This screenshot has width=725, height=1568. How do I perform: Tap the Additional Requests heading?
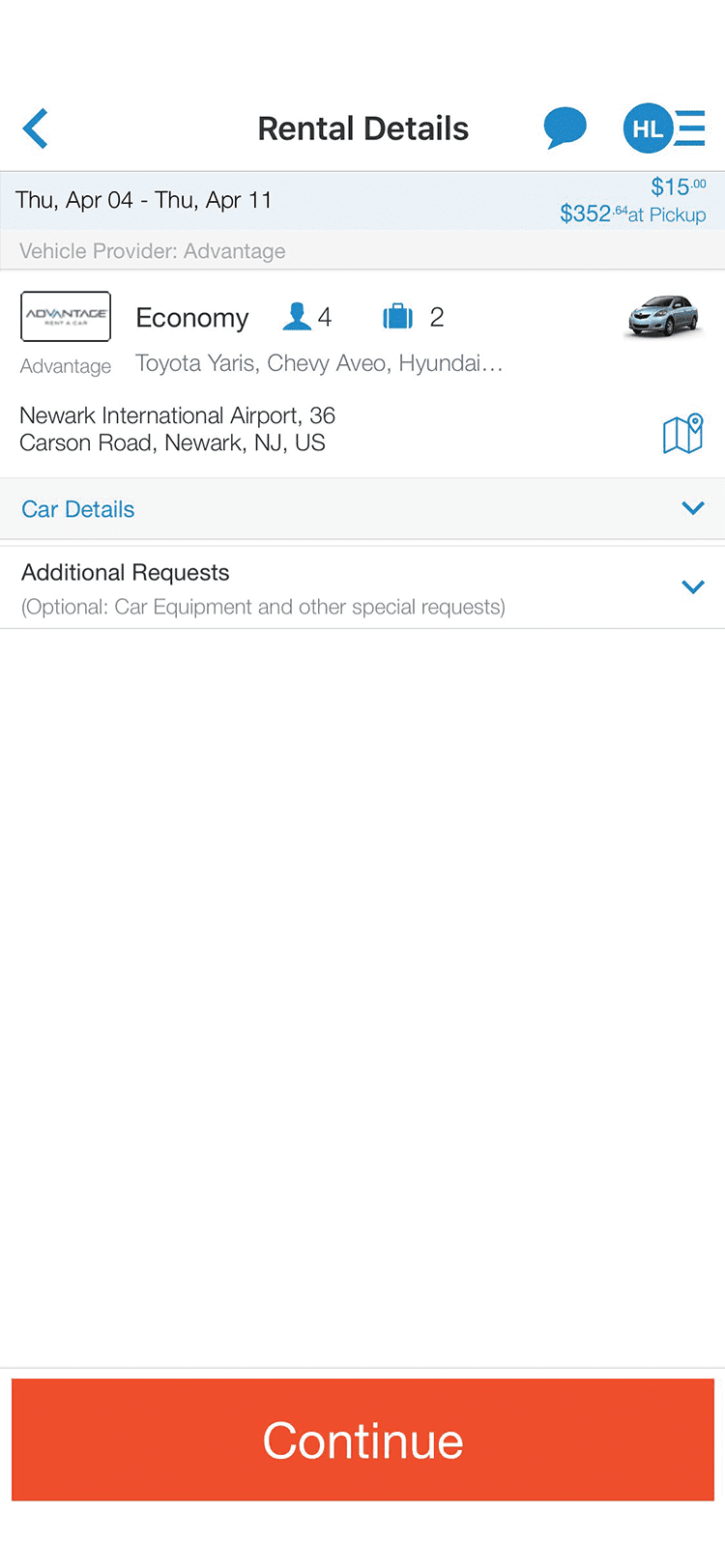[x=126, y=573]
